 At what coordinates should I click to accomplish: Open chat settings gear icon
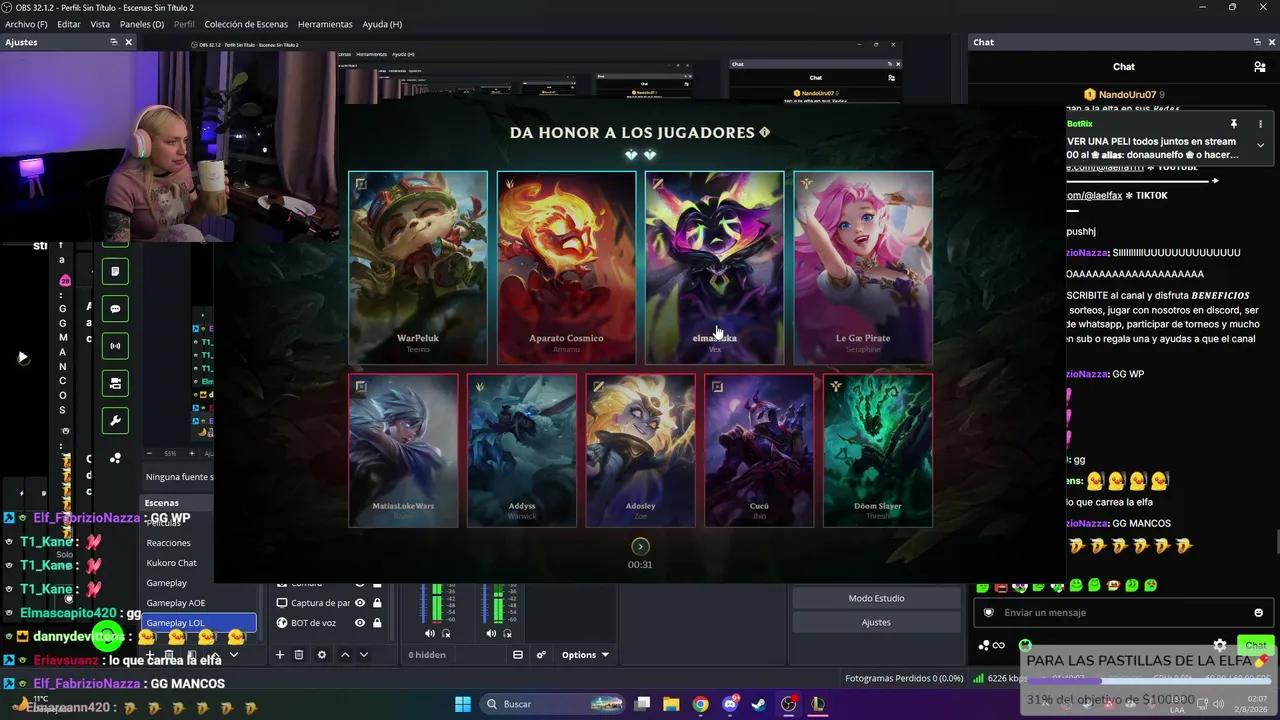click(1220, 645)
